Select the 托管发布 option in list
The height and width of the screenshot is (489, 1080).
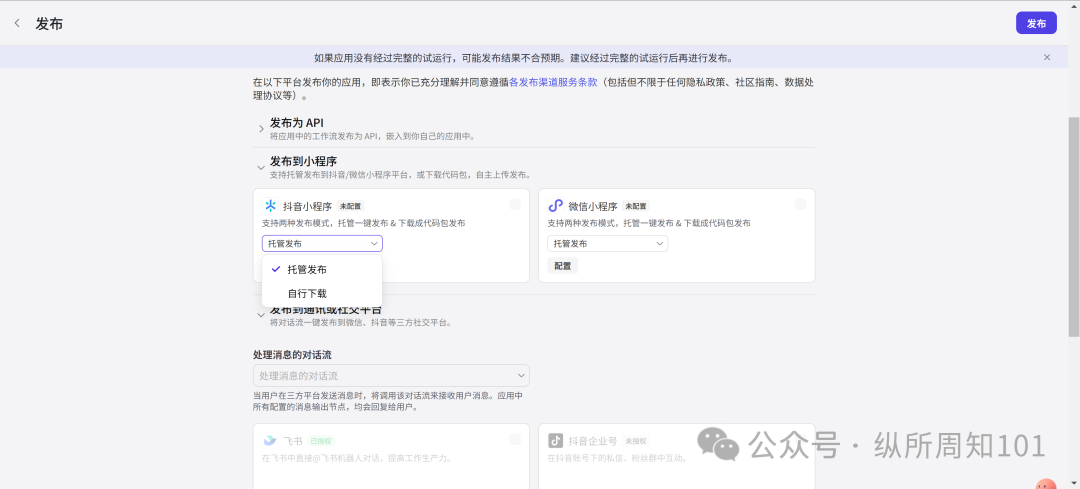coord(322,269)
